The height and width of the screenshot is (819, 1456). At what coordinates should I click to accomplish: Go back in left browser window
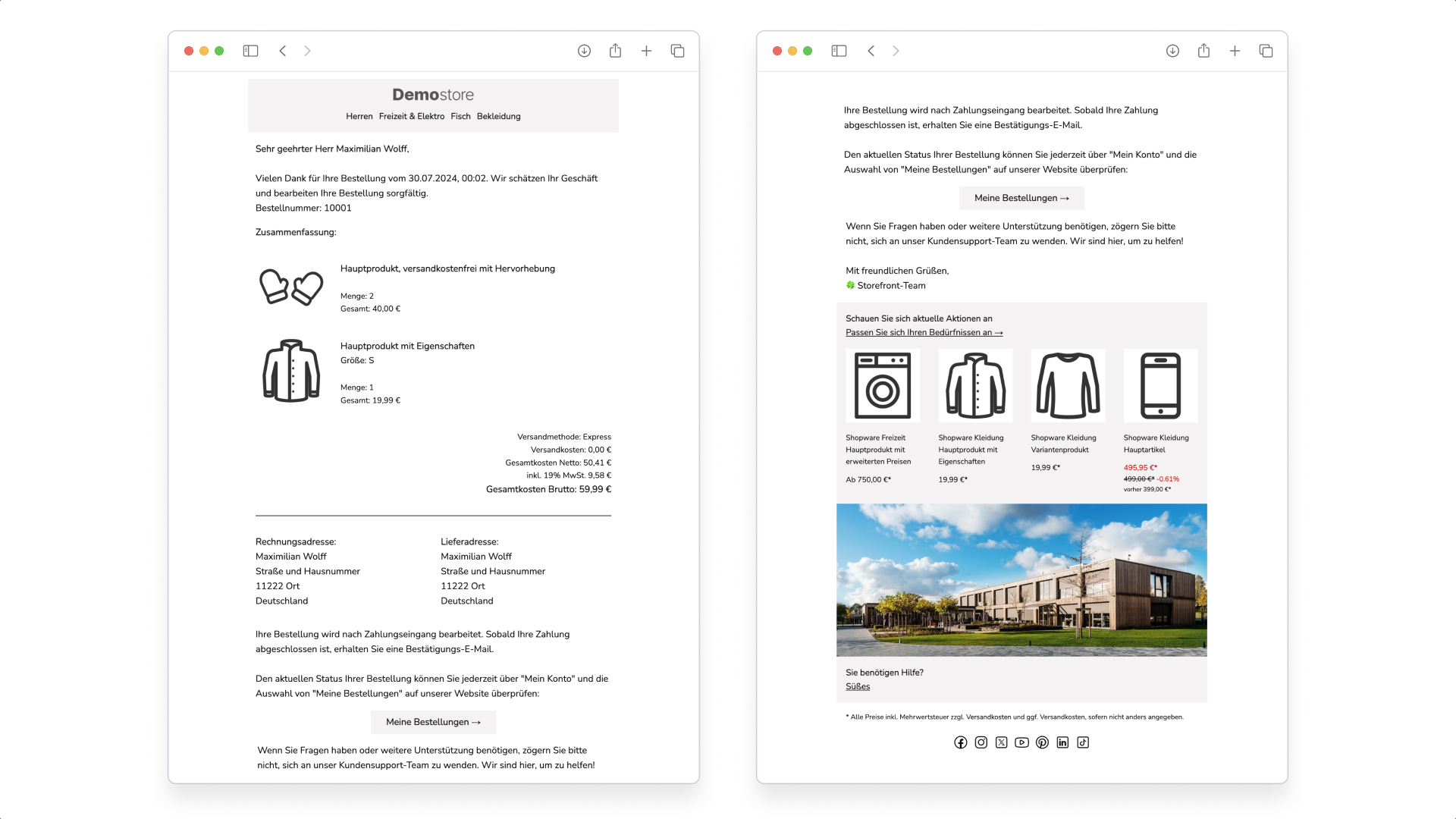(283, 51)
